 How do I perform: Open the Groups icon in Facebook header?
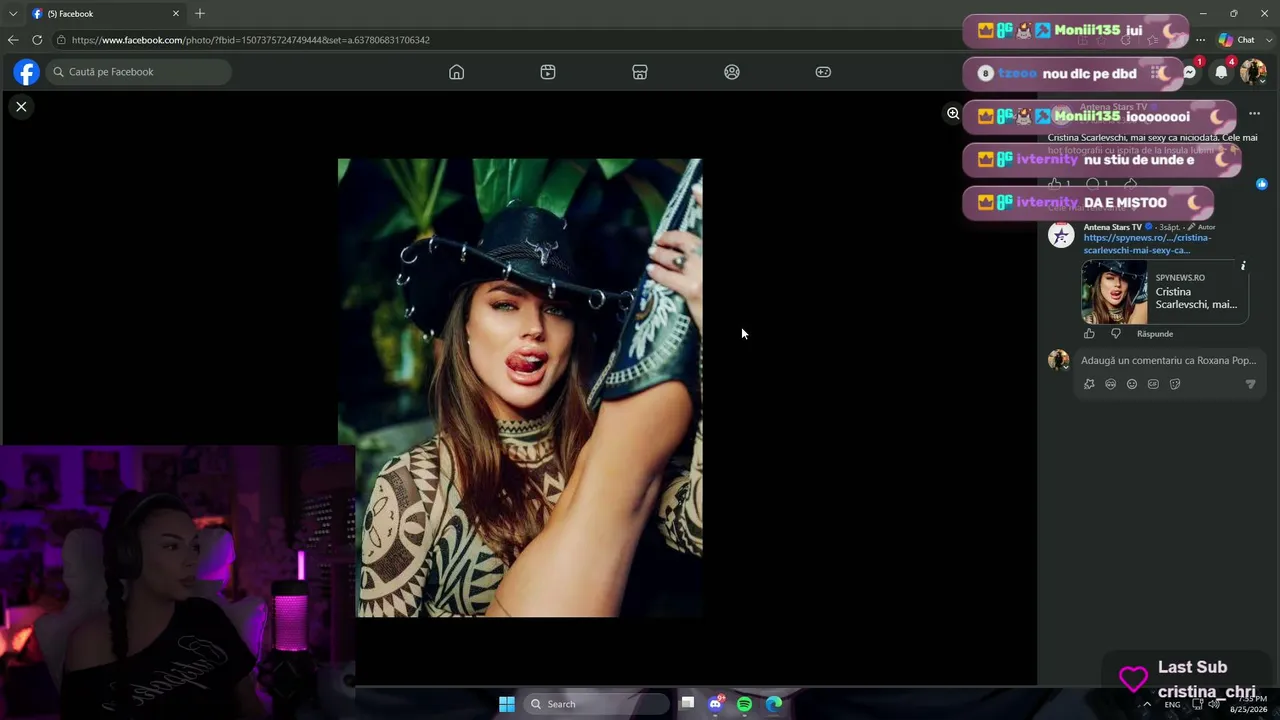click(x=732, y=72)
